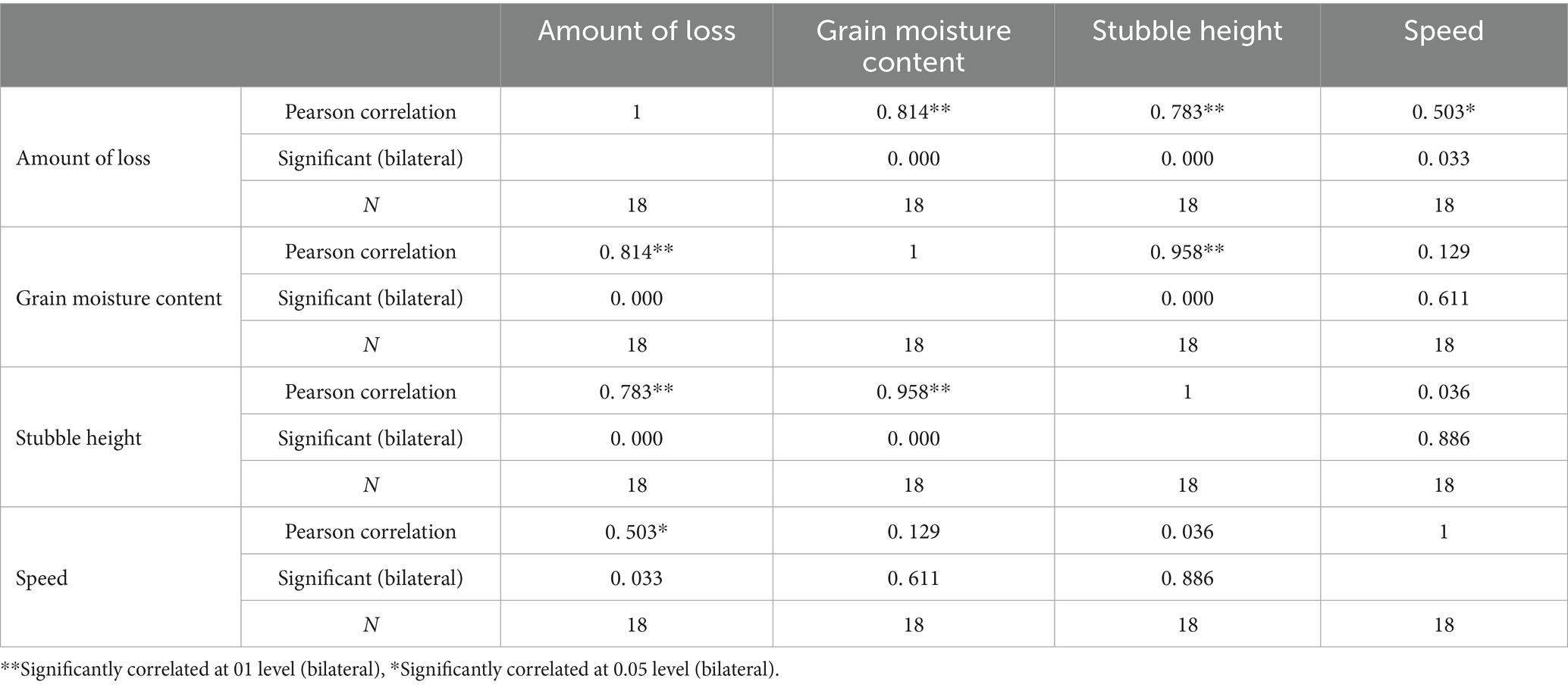Click the "N" label in the Amount of loss row

[x=370, y=205]
